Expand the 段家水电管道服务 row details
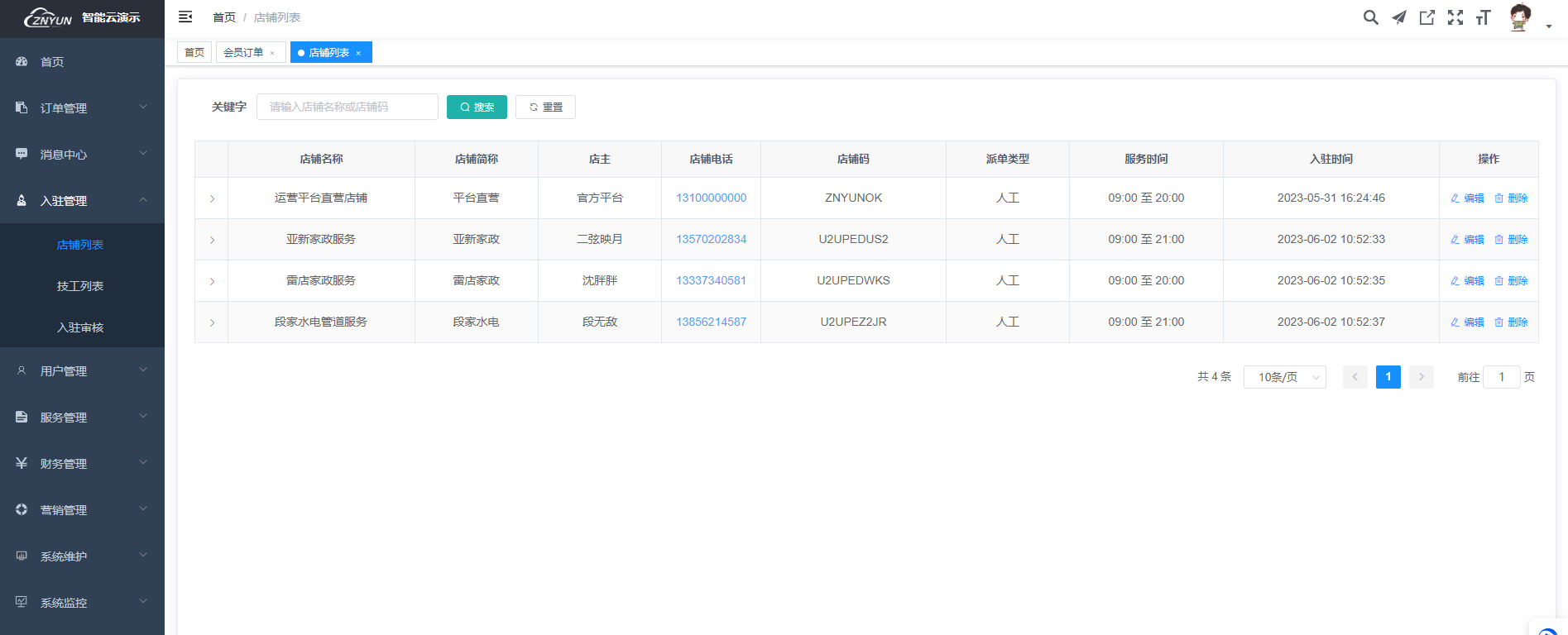This screenshot has width=1568, height=635. pos(212,322)
